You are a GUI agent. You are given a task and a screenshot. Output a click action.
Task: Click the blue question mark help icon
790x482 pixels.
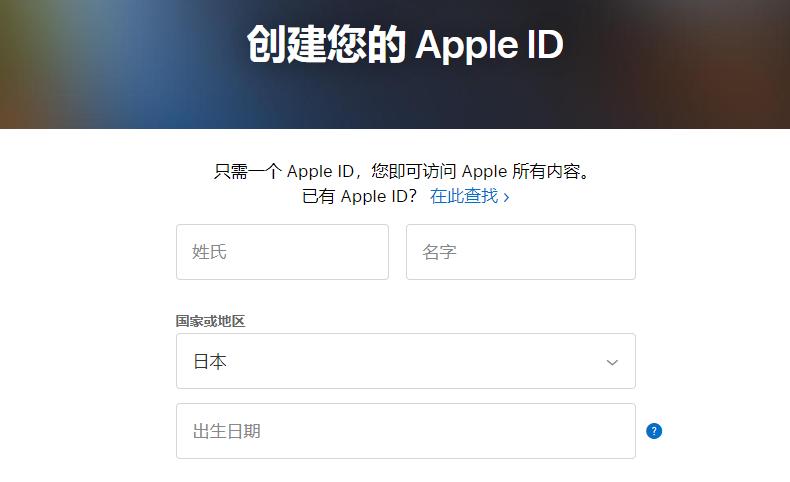click(x=653, y=431)
